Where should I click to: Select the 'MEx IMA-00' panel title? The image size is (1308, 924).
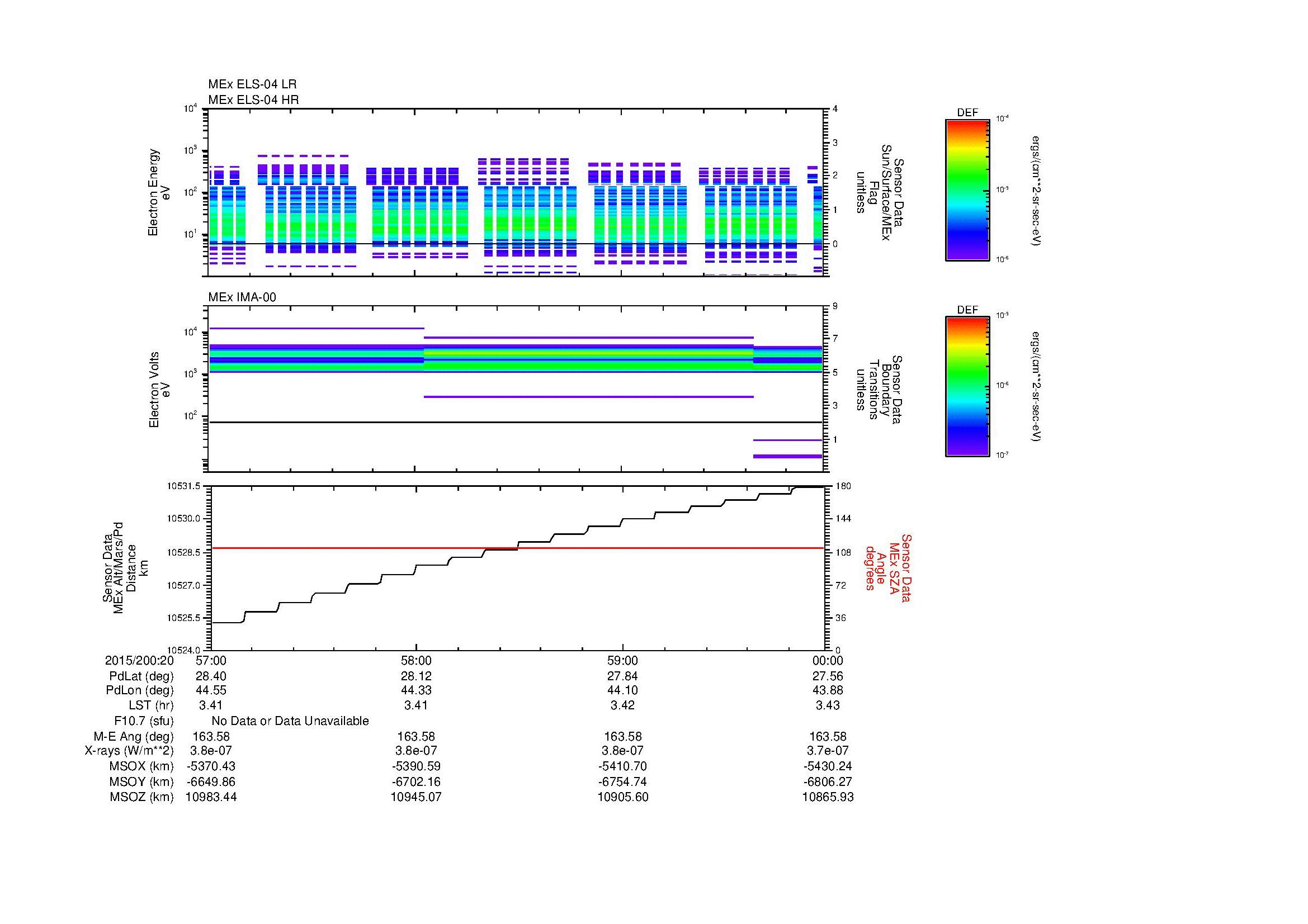click(242, 297)
